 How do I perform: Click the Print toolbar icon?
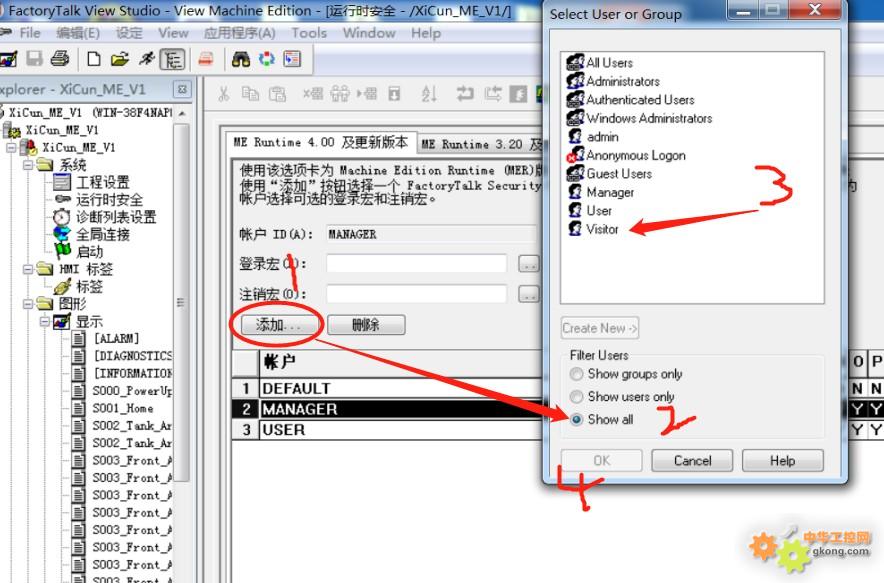pyautogui.click(x=60, y=59)
